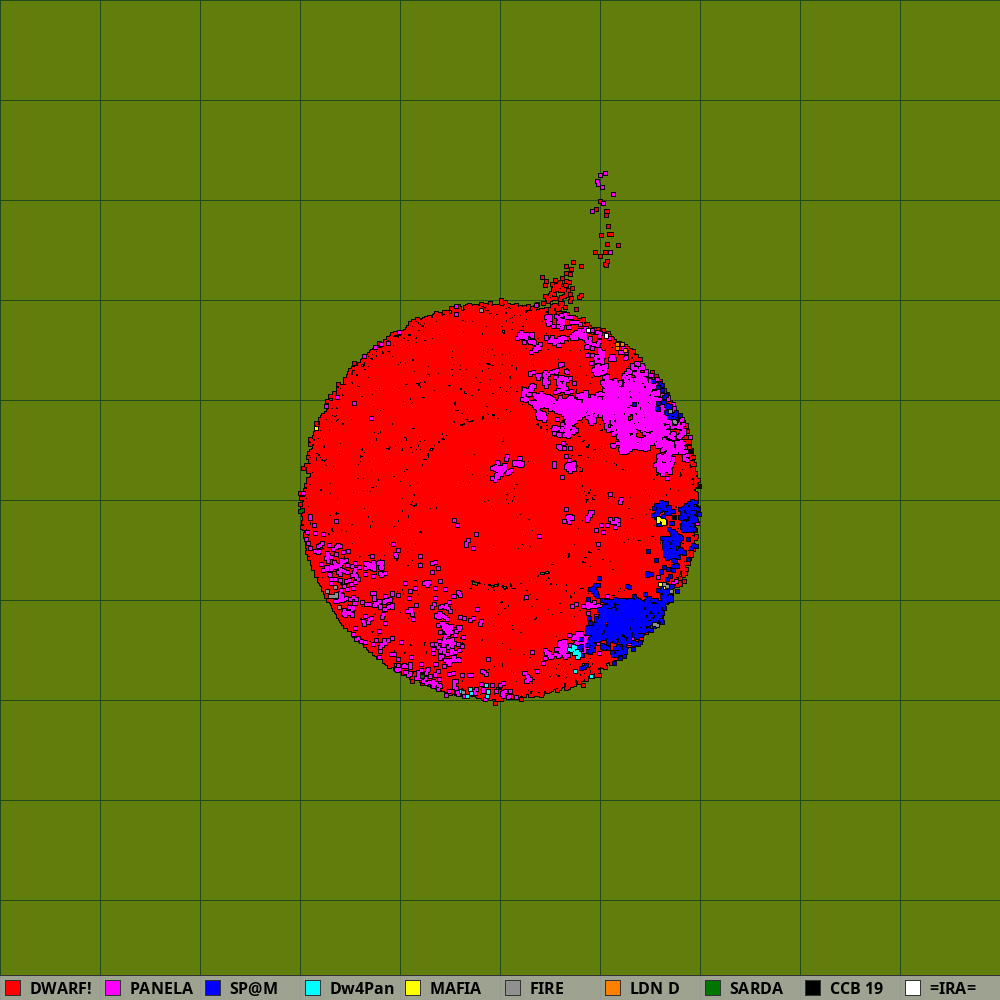
Task: Select the "=IRA=" legend label
Action: (x=953, y=989)
